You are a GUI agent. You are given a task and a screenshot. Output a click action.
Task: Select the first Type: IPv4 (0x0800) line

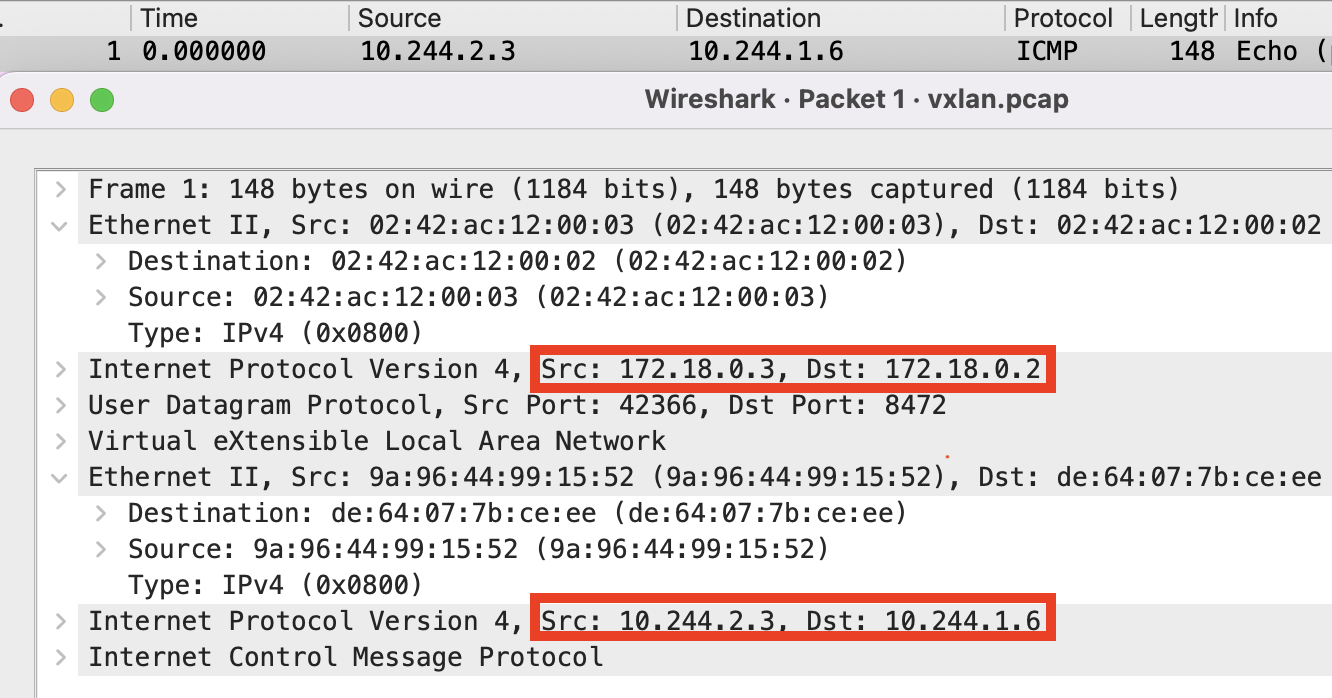click(x=275, y=333)
